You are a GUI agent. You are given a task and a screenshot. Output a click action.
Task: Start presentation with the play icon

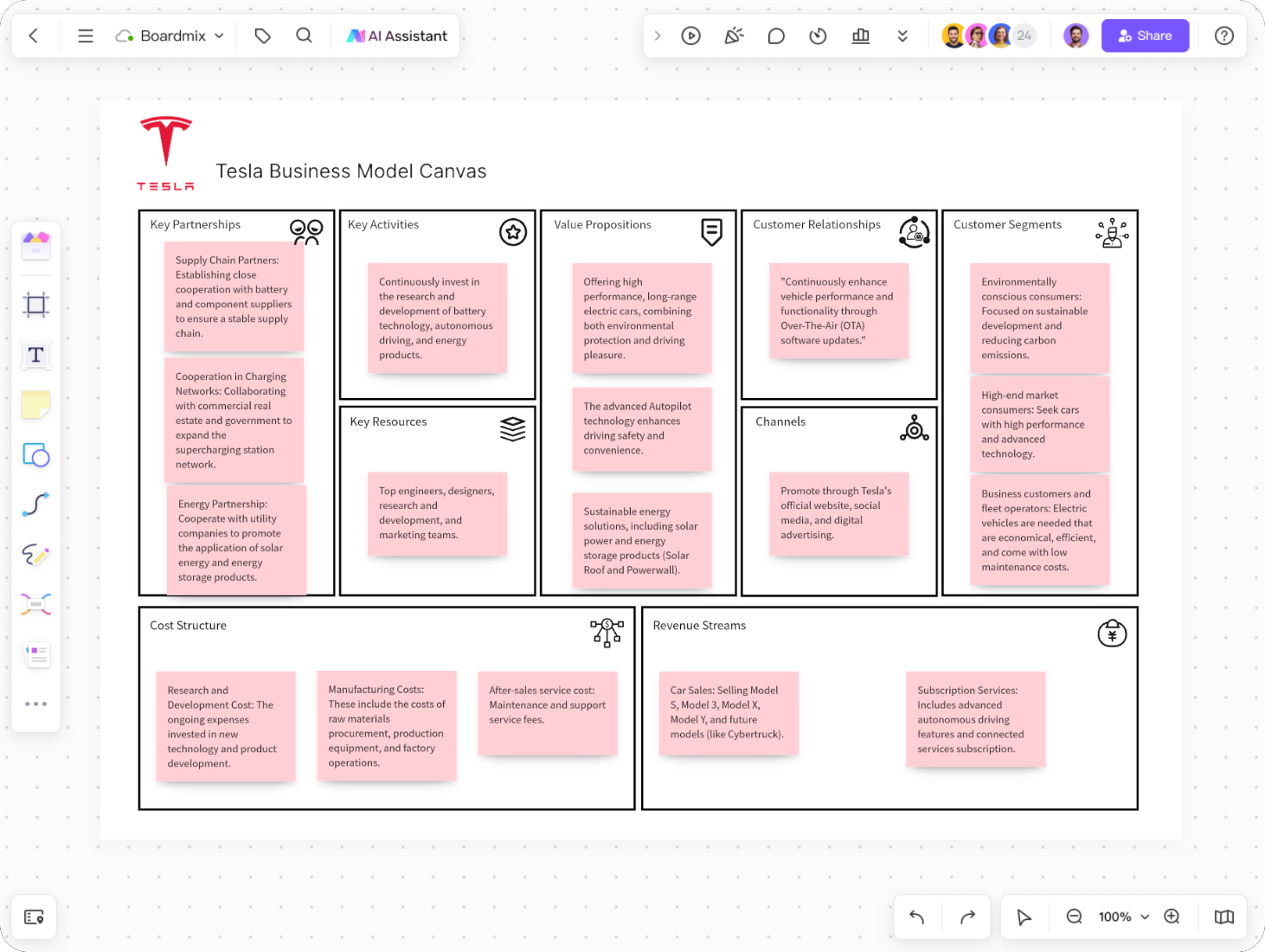(690, 35)
